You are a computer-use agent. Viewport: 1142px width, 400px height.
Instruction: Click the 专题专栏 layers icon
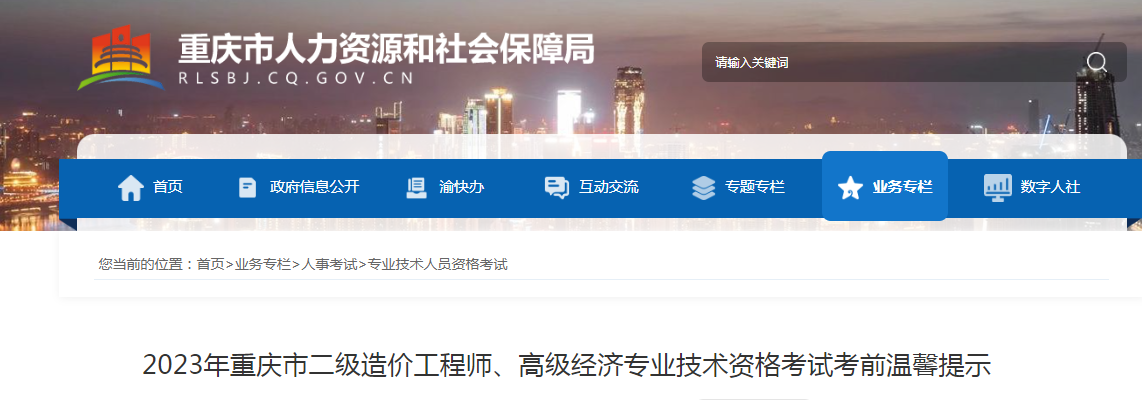point(704,187)
